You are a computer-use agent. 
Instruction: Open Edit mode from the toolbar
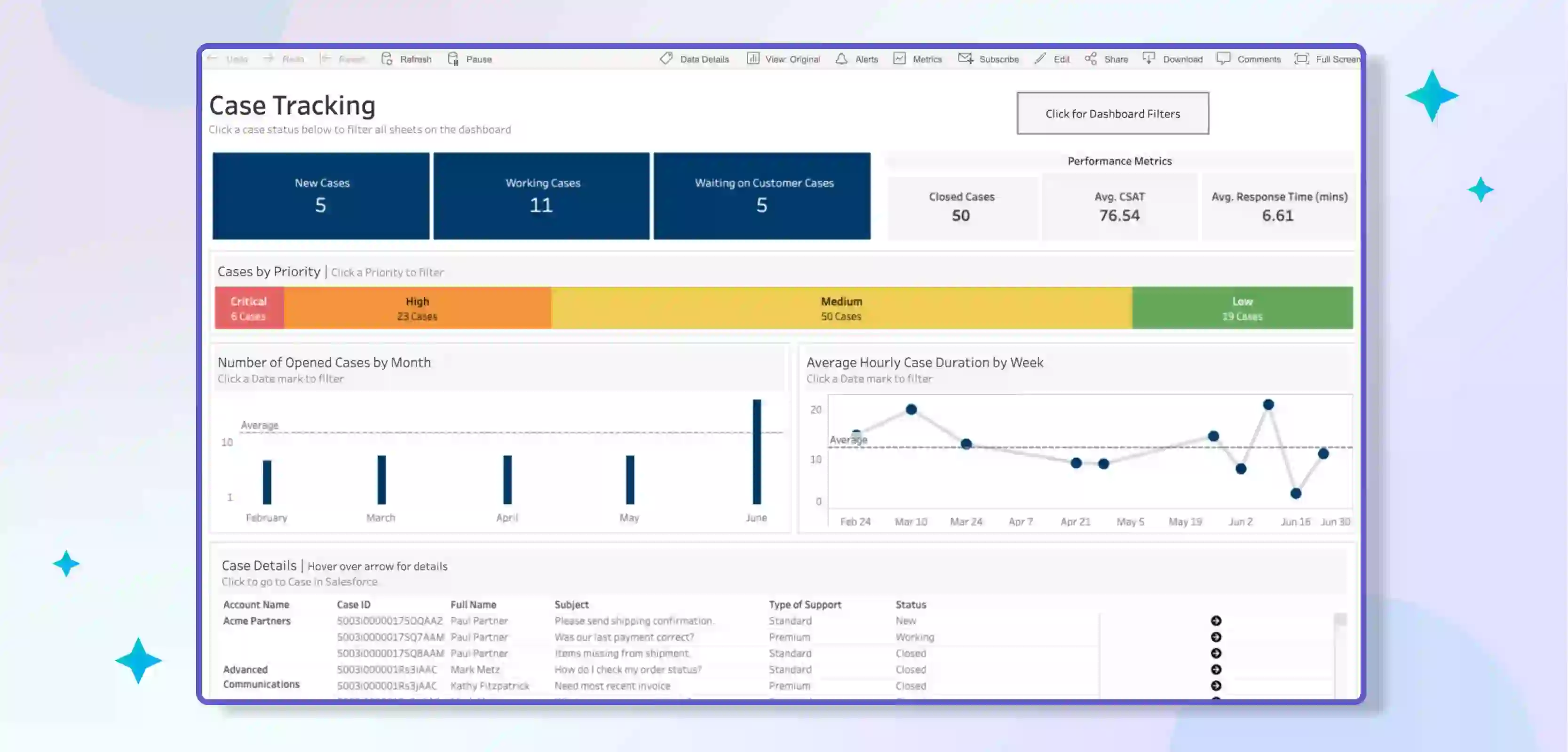coord(1052,59)
